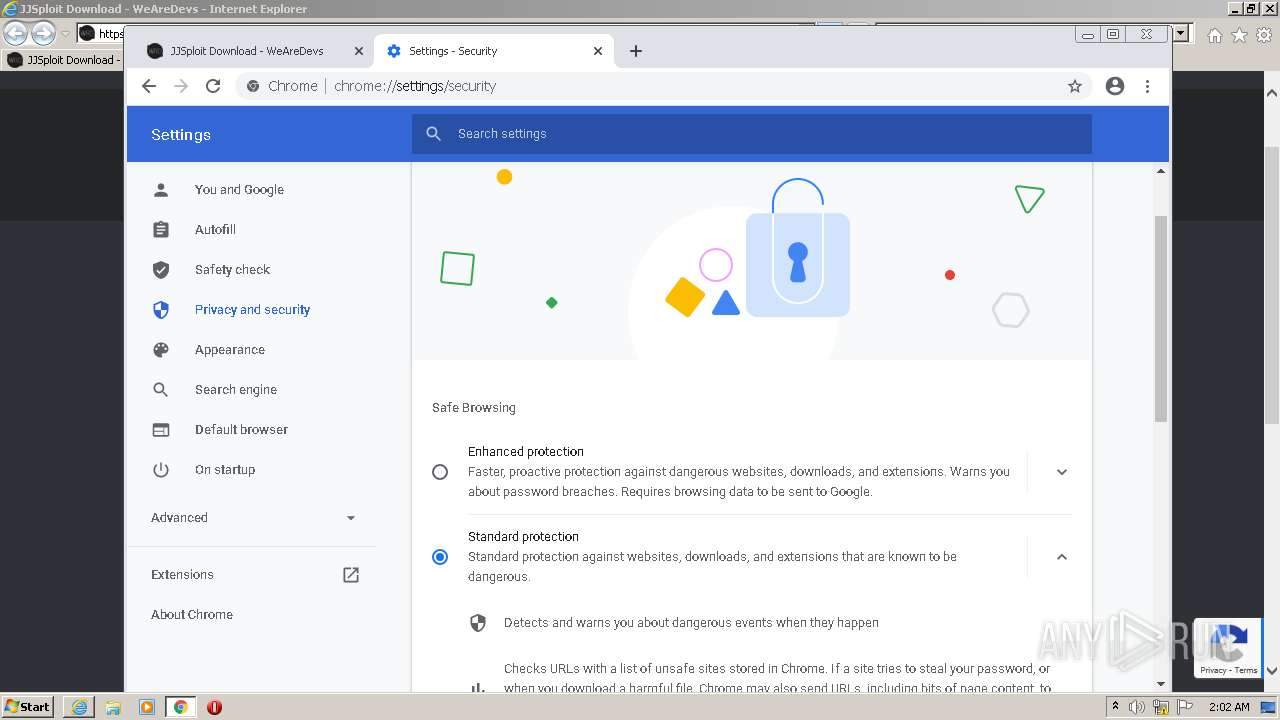Reload the Chrome settings page
Viewport: 1280px width, 720px height.
point(213,86)
